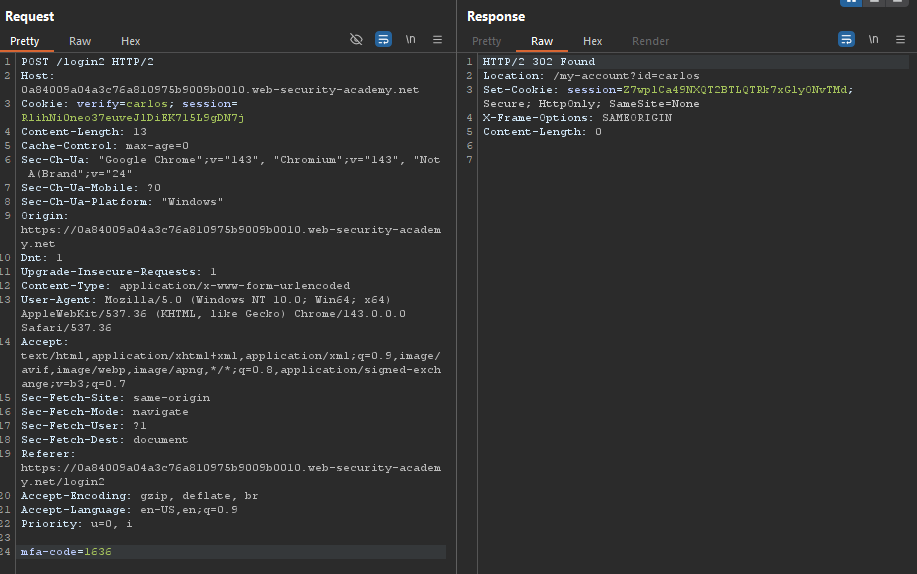Click the Sec-Ch-Ua-Platform: "Windows" line
The image size is (917, 574).
tap(122, 202)
